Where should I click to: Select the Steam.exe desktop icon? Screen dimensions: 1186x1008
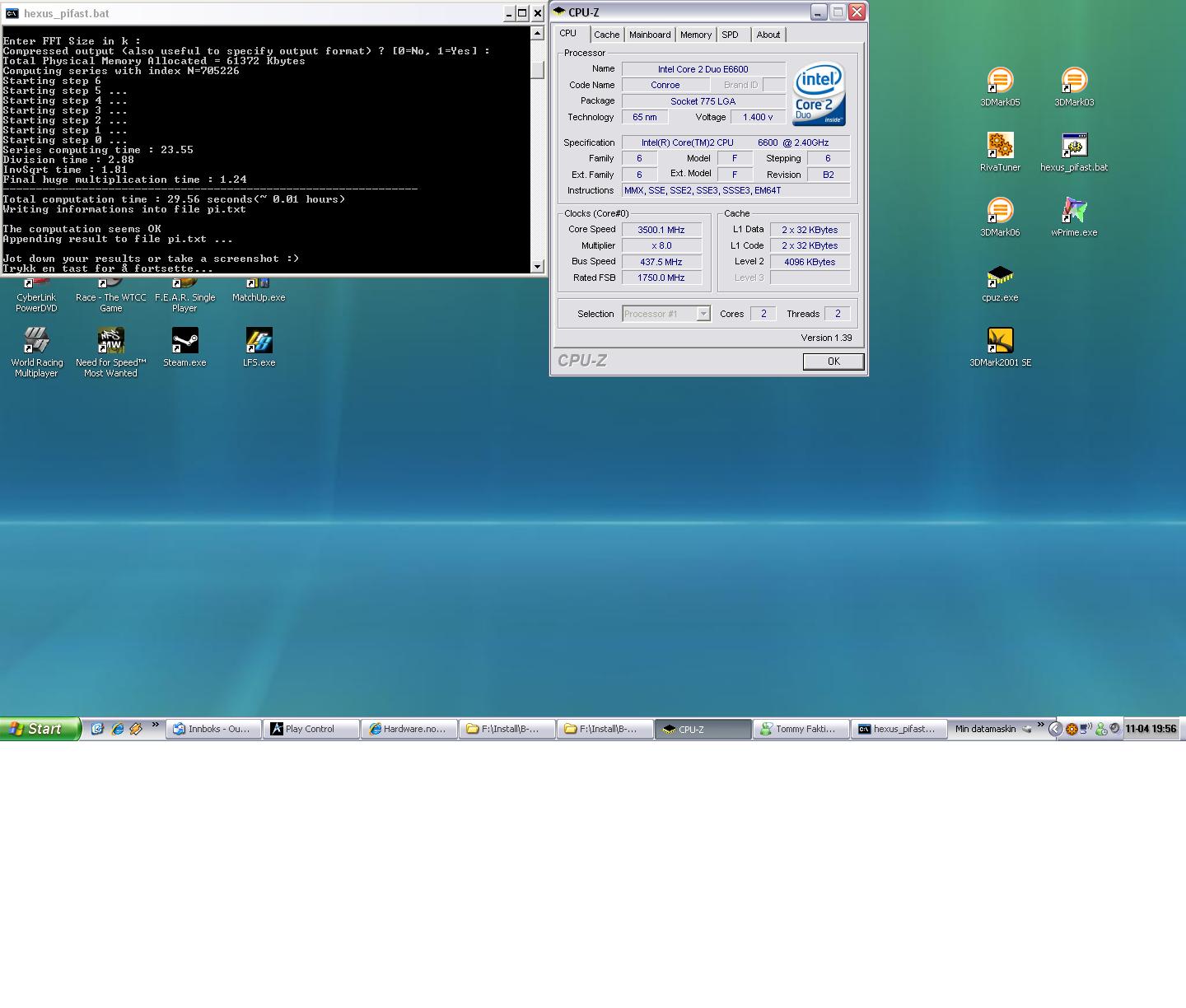point(184,347)
